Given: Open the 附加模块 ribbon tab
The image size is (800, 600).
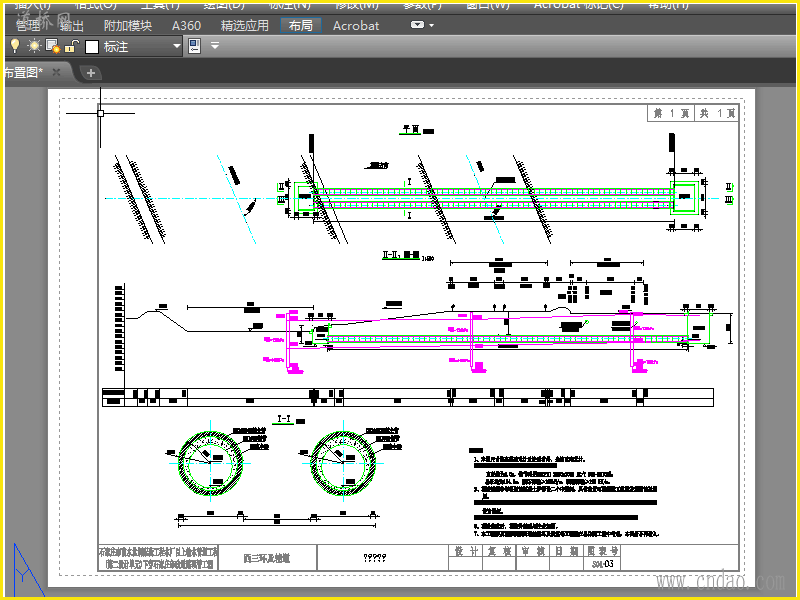Looking at the screenshot, I should coord(128,26).
